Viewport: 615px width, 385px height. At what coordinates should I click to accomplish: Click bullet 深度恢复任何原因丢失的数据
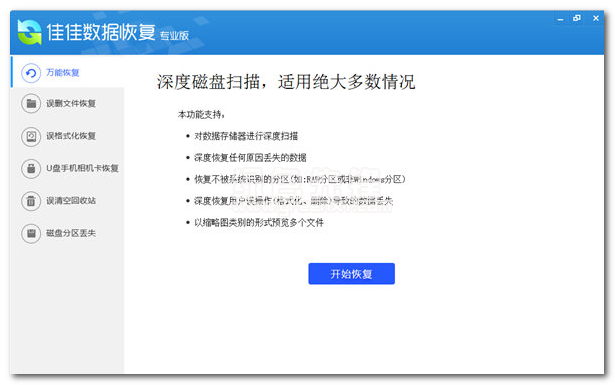point(250,158)
